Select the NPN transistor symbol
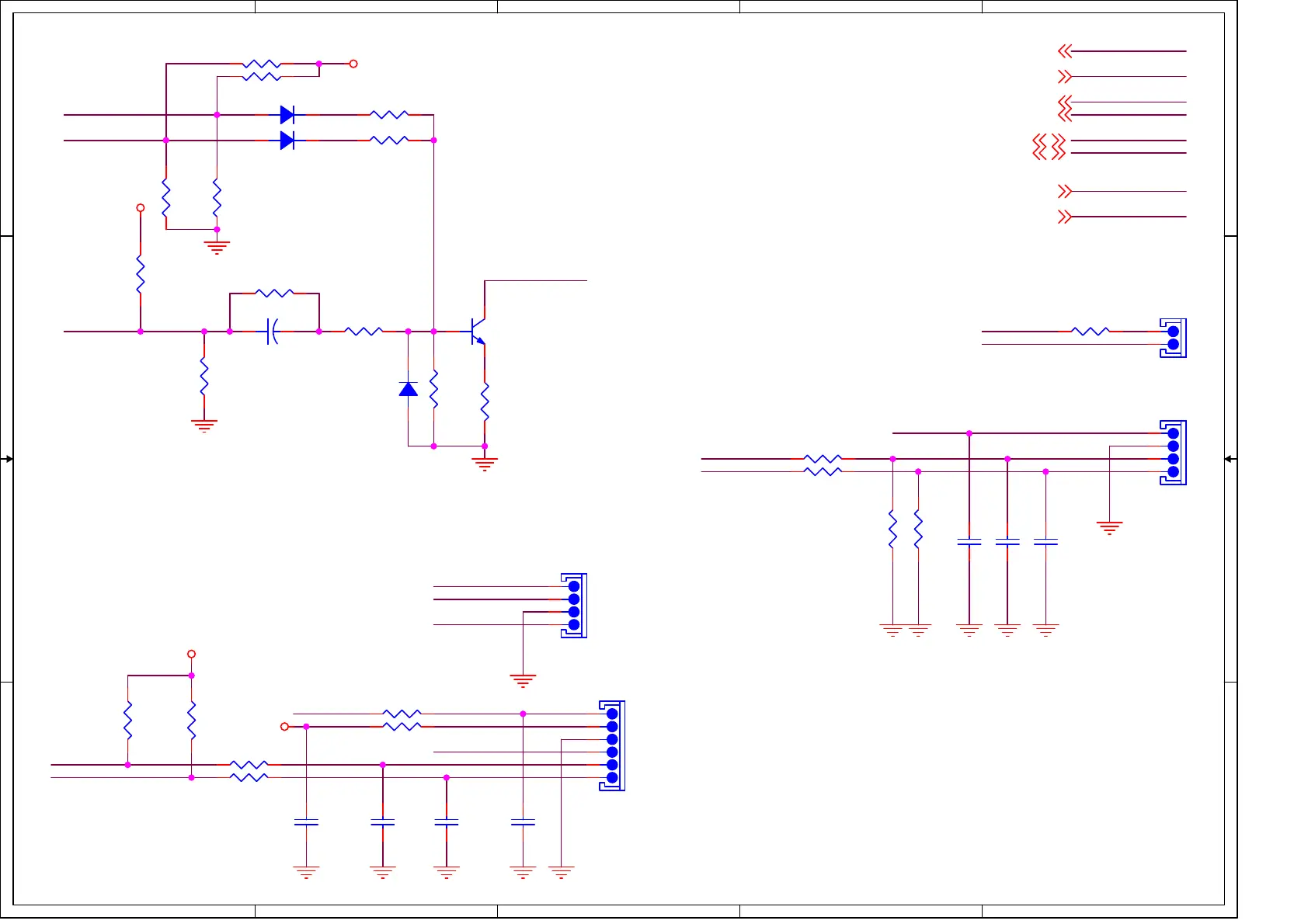The width and height of the screenshot is (1308, 924). (478, 332)
